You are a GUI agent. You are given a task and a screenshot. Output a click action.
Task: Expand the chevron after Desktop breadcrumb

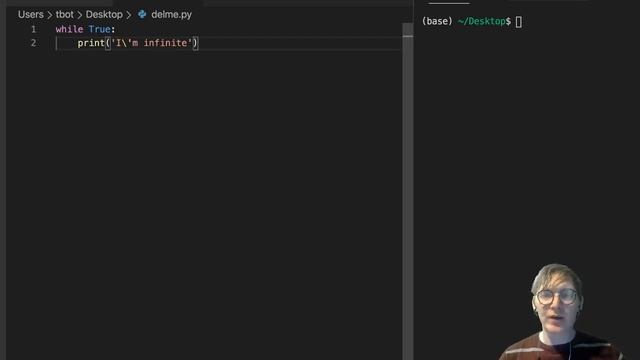click(x=129, y=15)
